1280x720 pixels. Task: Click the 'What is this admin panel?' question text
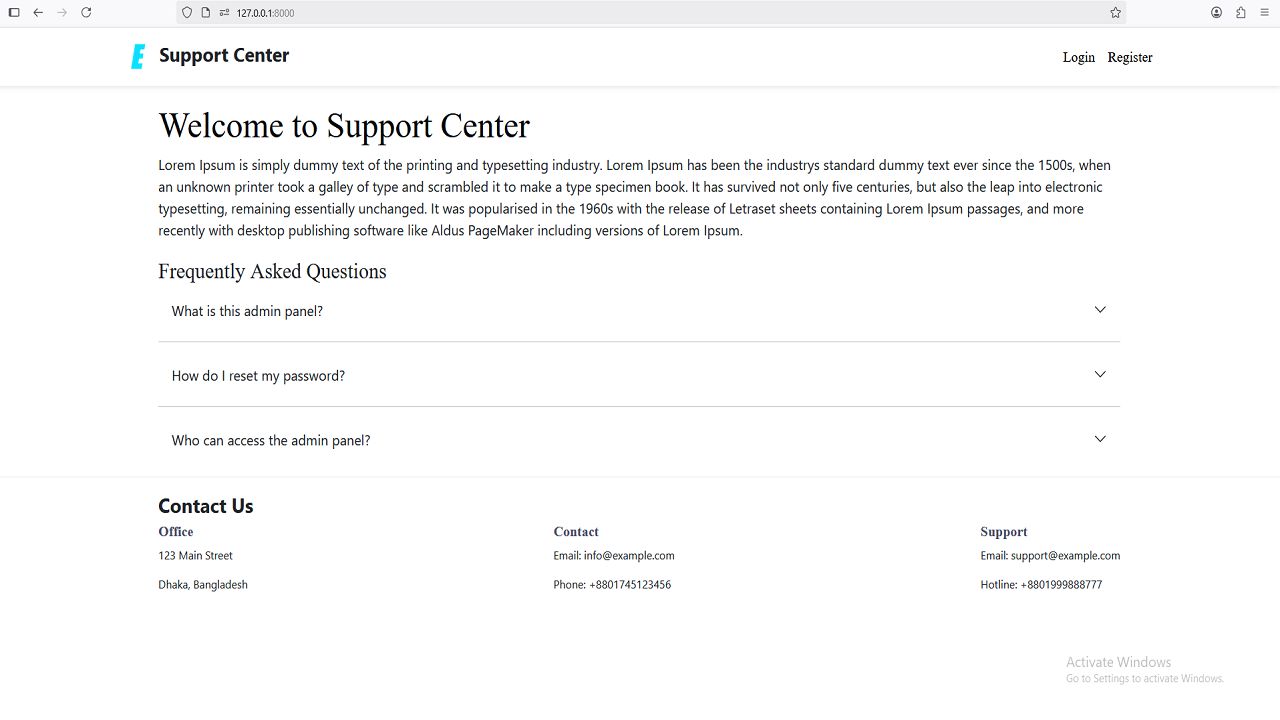(247, 311)
